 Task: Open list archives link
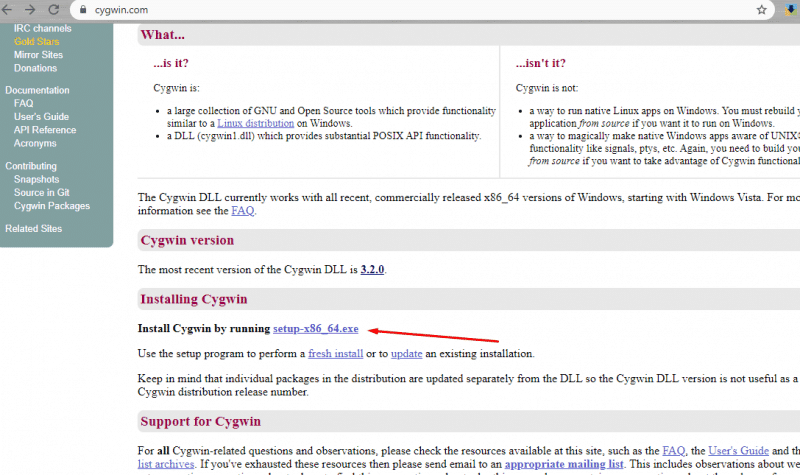tap(166, 464)
